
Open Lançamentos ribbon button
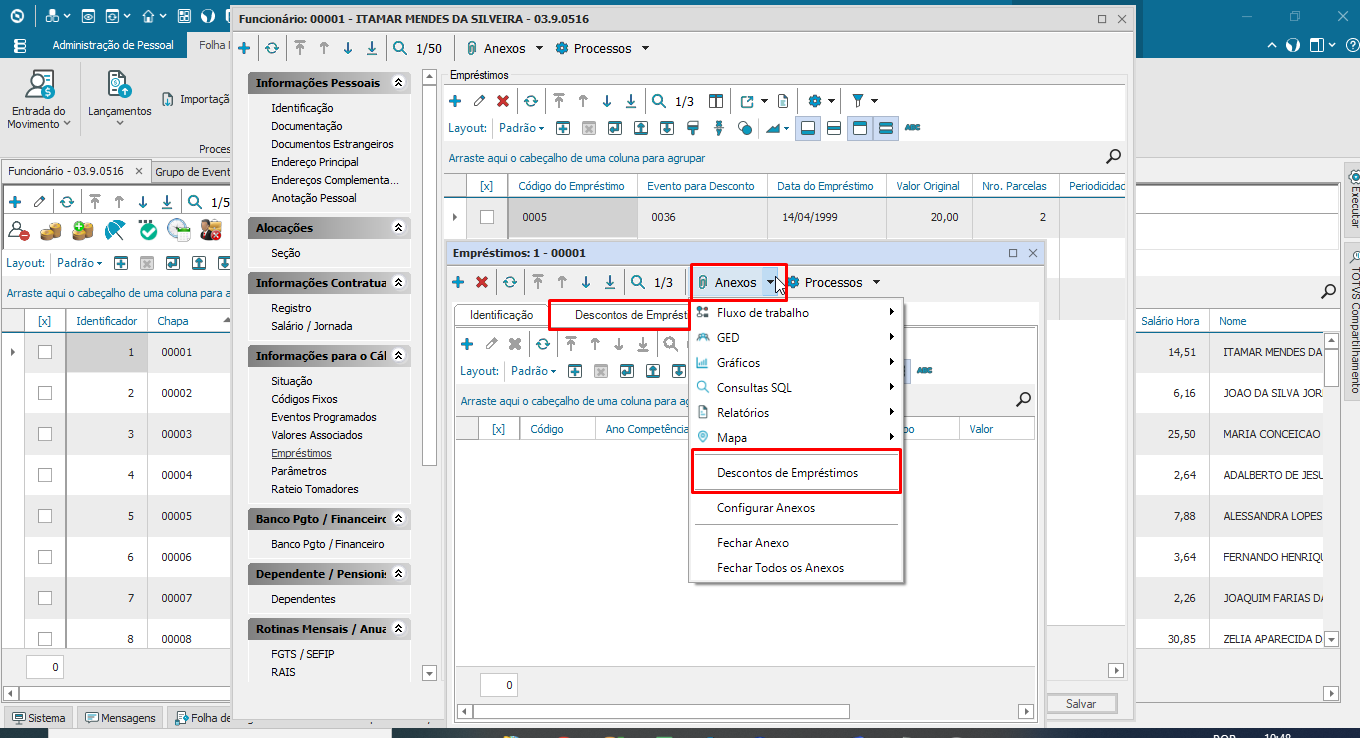point(119,99)
